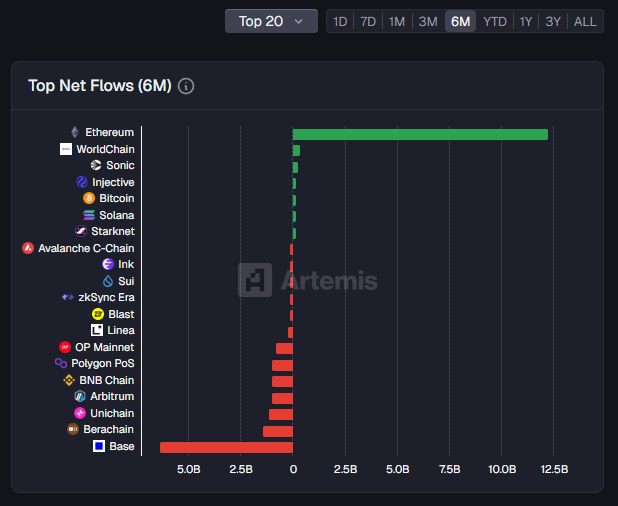
Task: Click the 'Avalanche C-Chain' label
Action: tap(86, 248)
